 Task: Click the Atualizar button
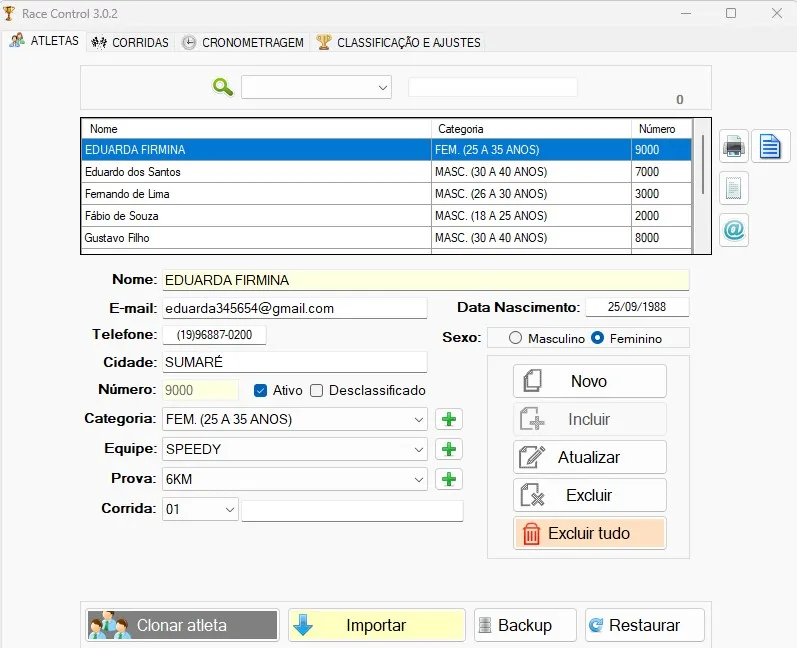click(x=589, y=457)
